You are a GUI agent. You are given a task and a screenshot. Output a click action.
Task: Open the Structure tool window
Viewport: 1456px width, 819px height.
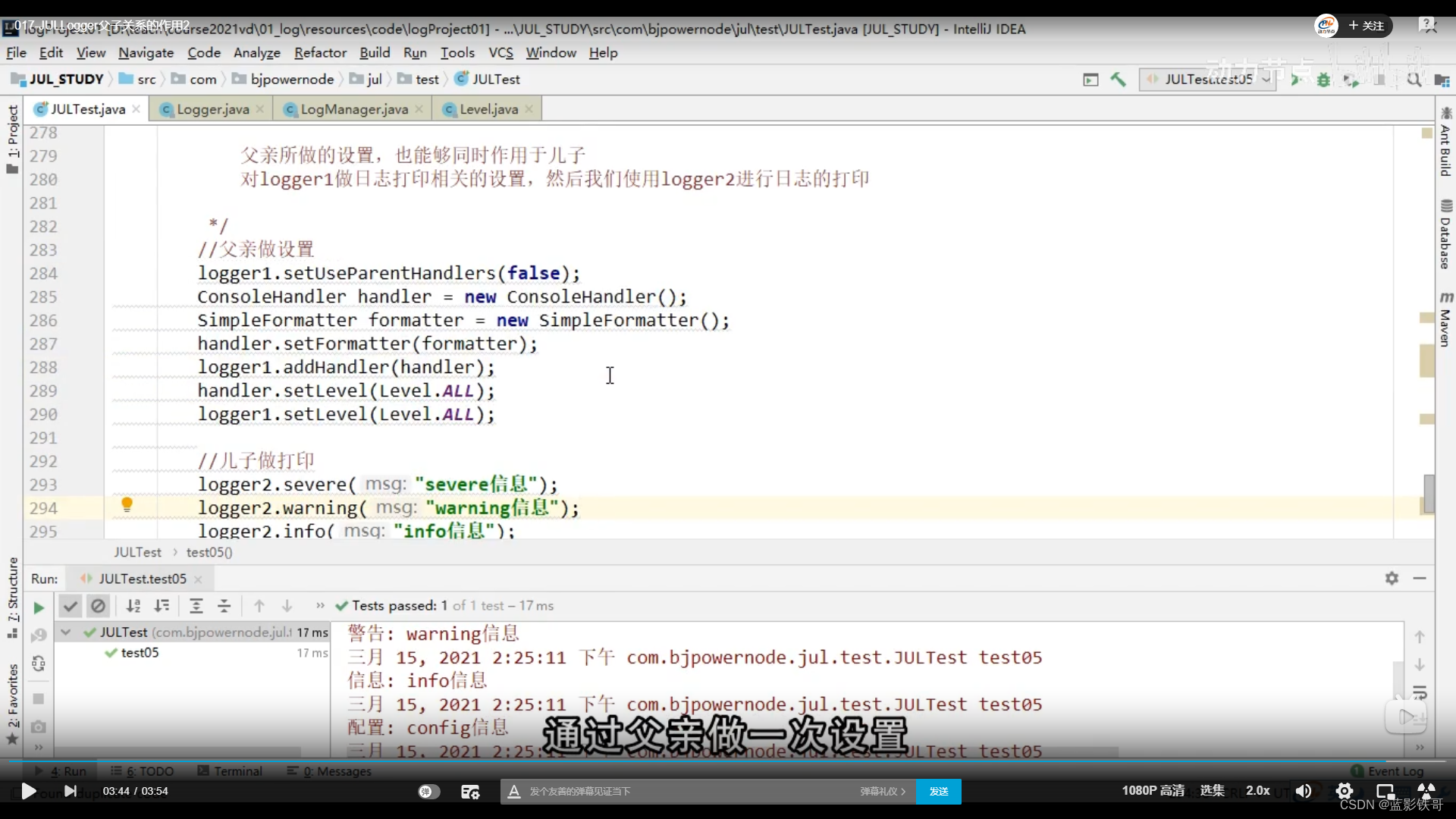pos(12,597)
